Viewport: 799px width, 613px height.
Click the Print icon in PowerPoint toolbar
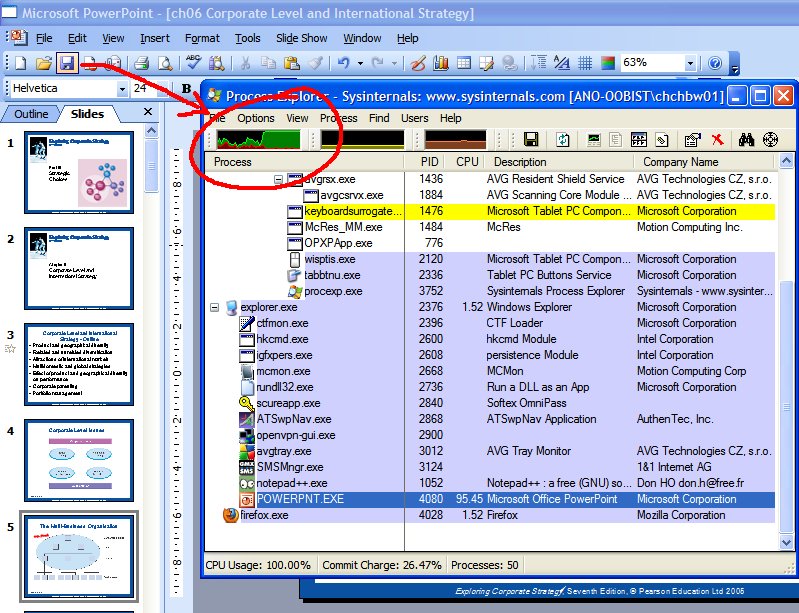(141, 63)
